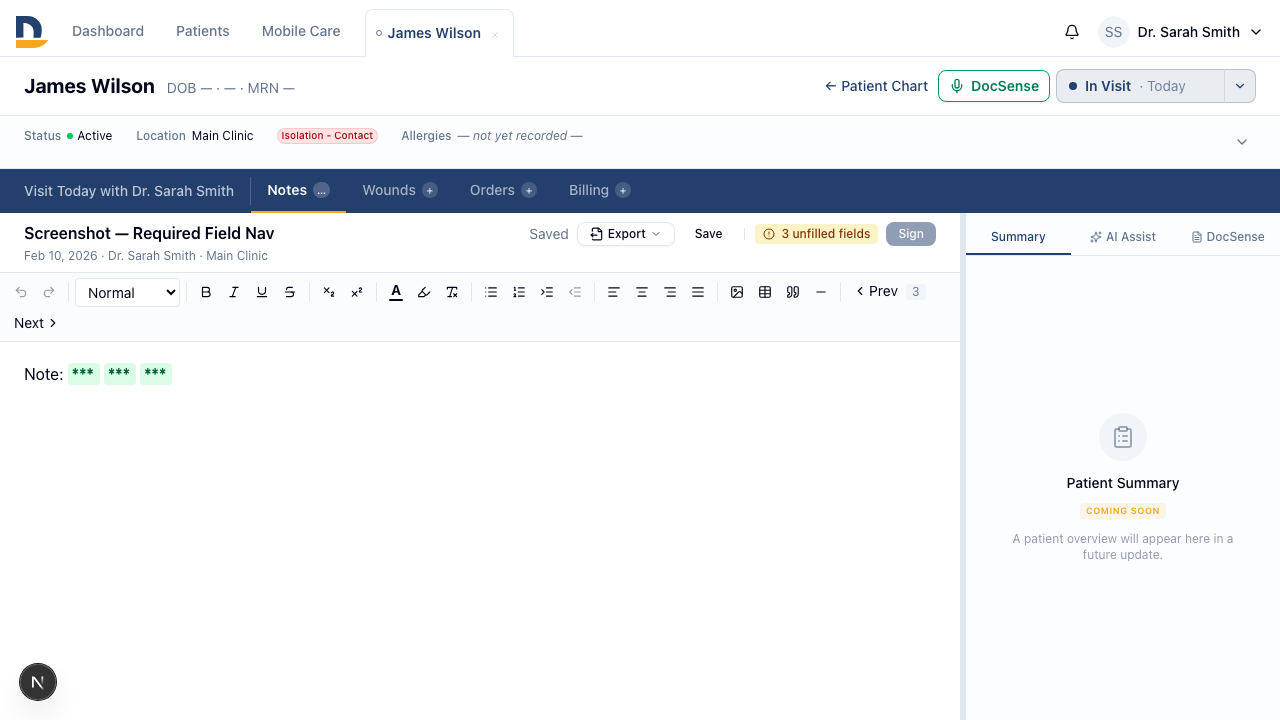
Task: Click the SS user avatar
Action: (x=1114, y=32)
